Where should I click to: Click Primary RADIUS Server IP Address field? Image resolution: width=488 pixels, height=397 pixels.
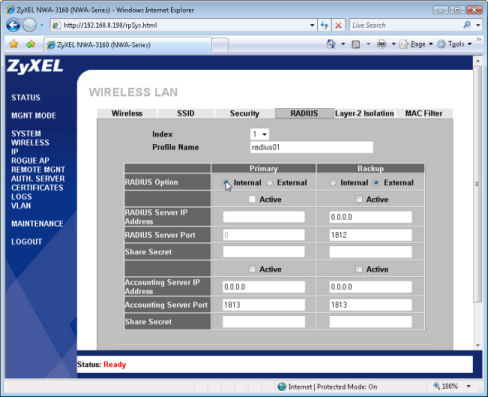(264, 217)
